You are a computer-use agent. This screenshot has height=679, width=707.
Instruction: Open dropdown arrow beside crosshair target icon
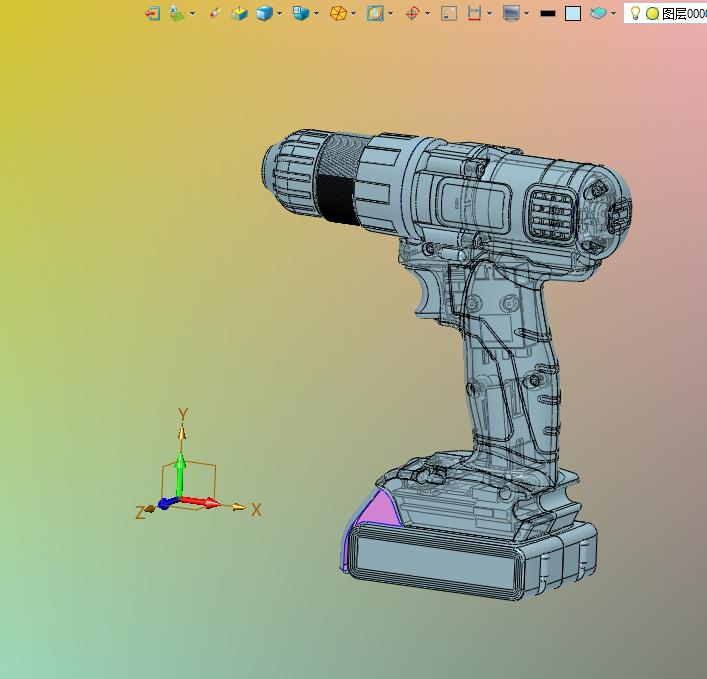[427, 14]
